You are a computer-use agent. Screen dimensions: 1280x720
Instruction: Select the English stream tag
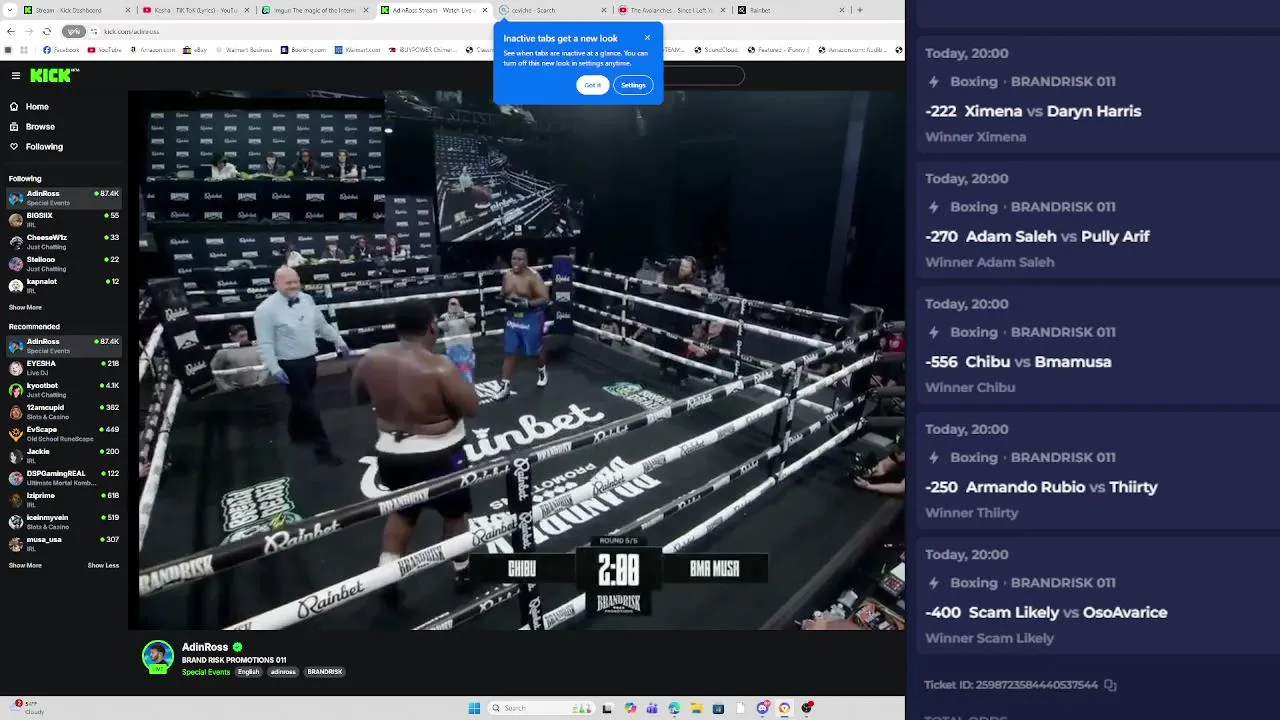(x=249, y=672)
